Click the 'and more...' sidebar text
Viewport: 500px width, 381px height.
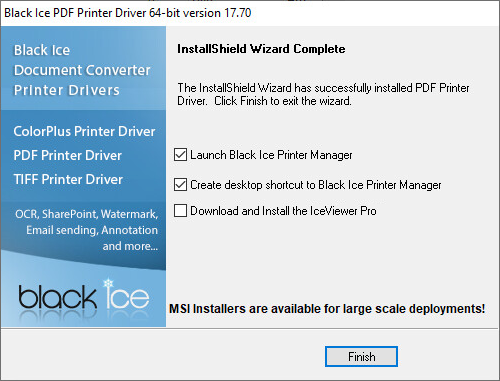pos(130,246)
